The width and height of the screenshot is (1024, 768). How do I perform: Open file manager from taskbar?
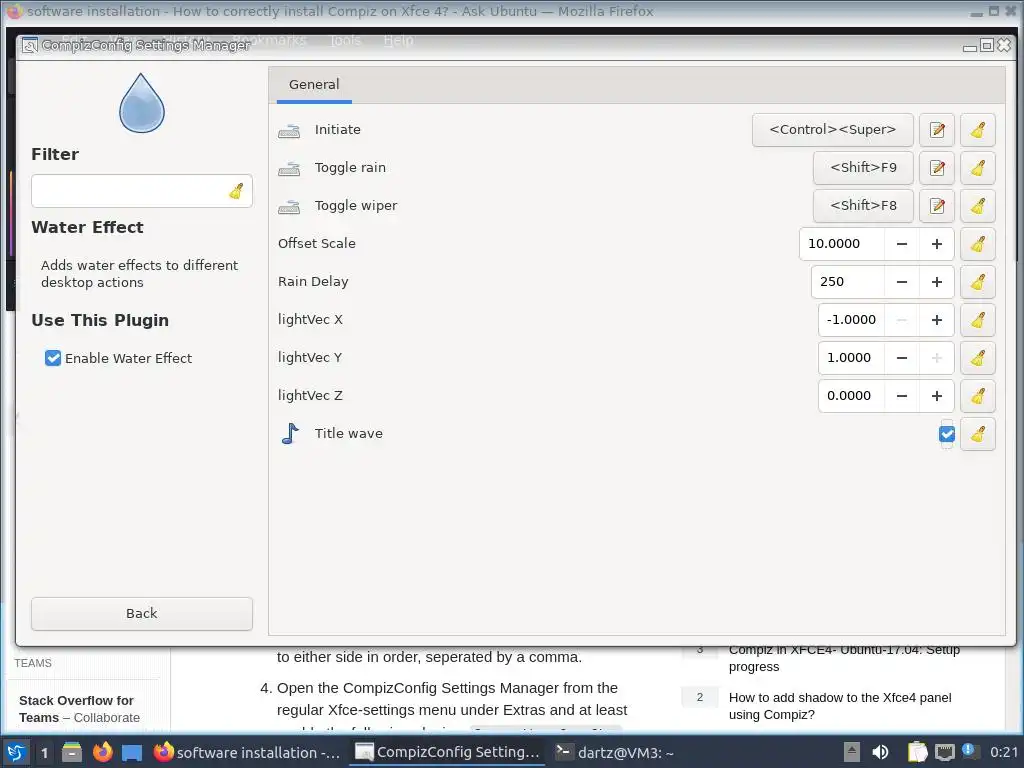(72, 752)
